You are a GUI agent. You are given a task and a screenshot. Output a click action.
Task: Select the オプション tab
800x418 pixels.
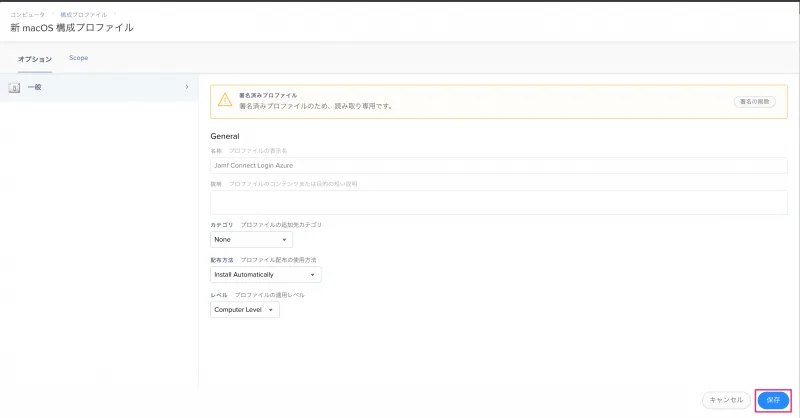pyautogui.click(x=35, y=59)
